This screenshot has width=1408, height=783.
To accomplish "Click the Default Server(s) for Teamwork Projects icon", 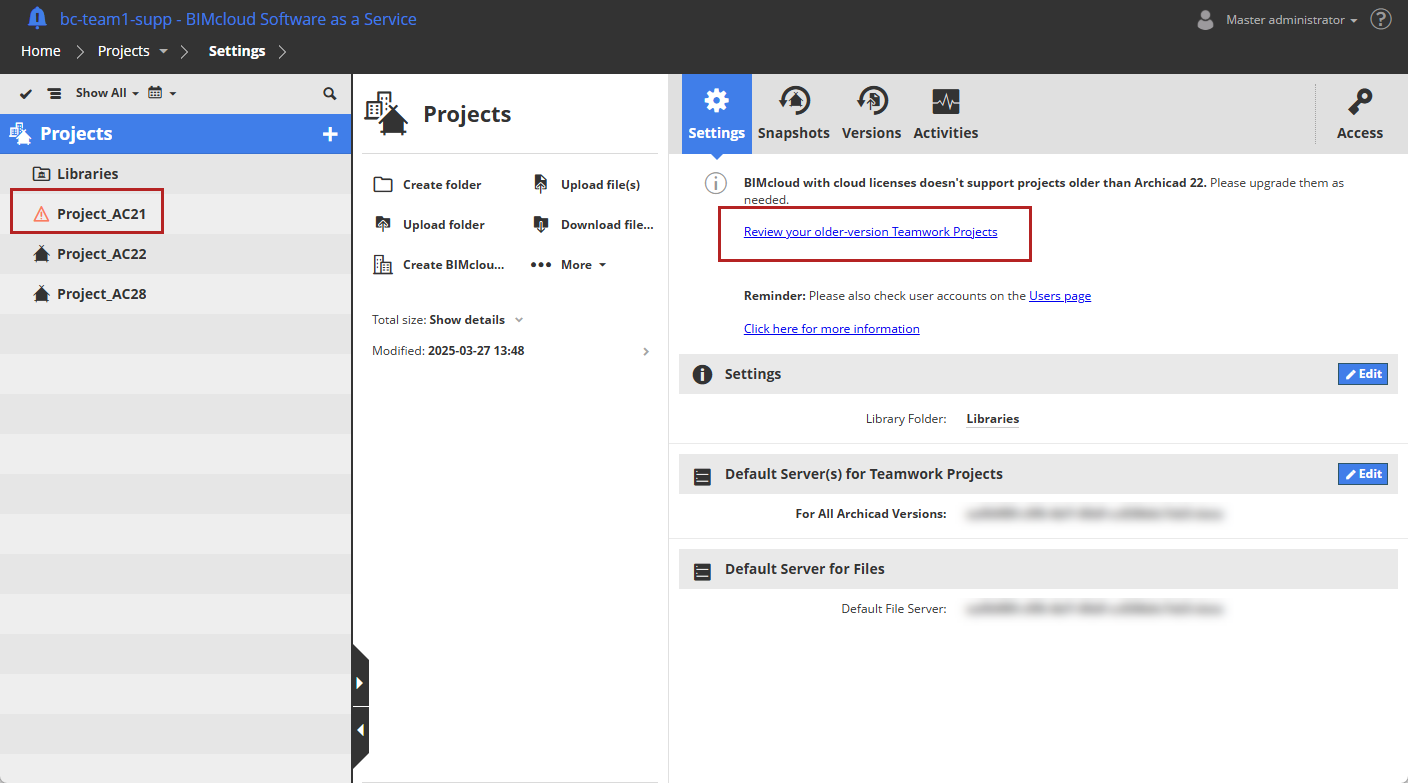I will point(703,475).
